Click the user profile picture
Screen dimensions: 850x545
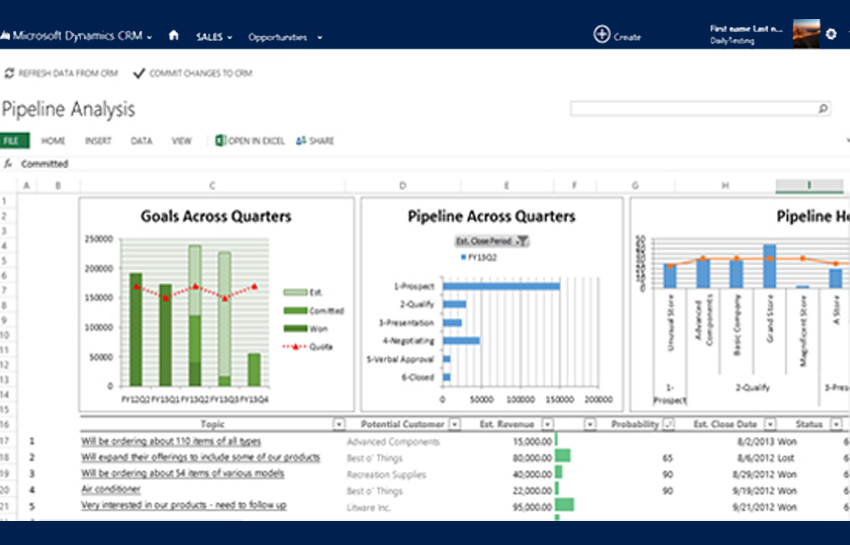806,34
